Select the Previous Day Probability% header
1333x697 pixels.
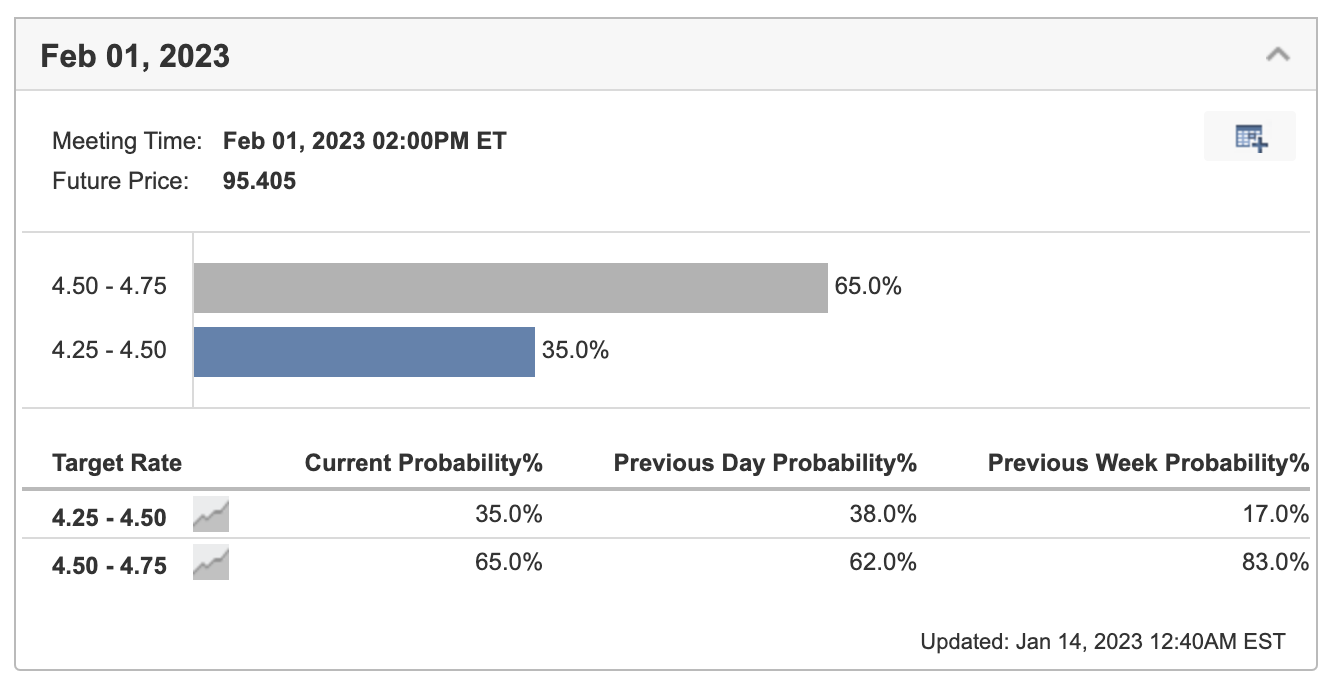tap(765, 463)
